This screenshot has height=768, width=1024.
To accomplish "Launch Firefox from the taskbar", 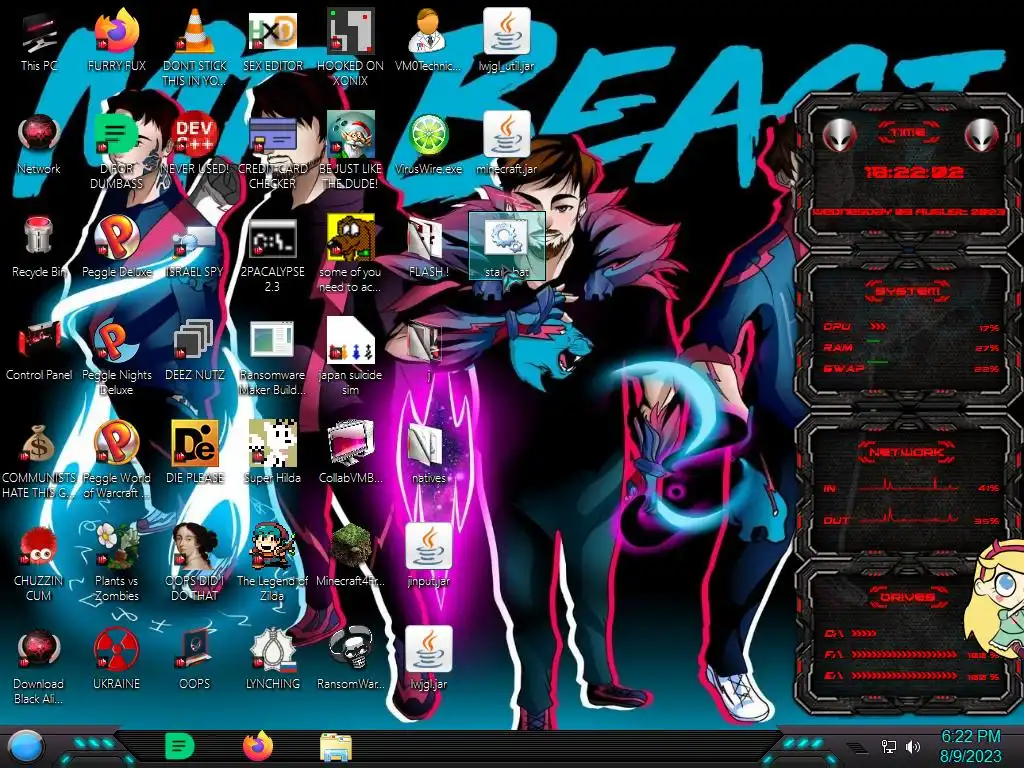I will (x=258, y=746).
